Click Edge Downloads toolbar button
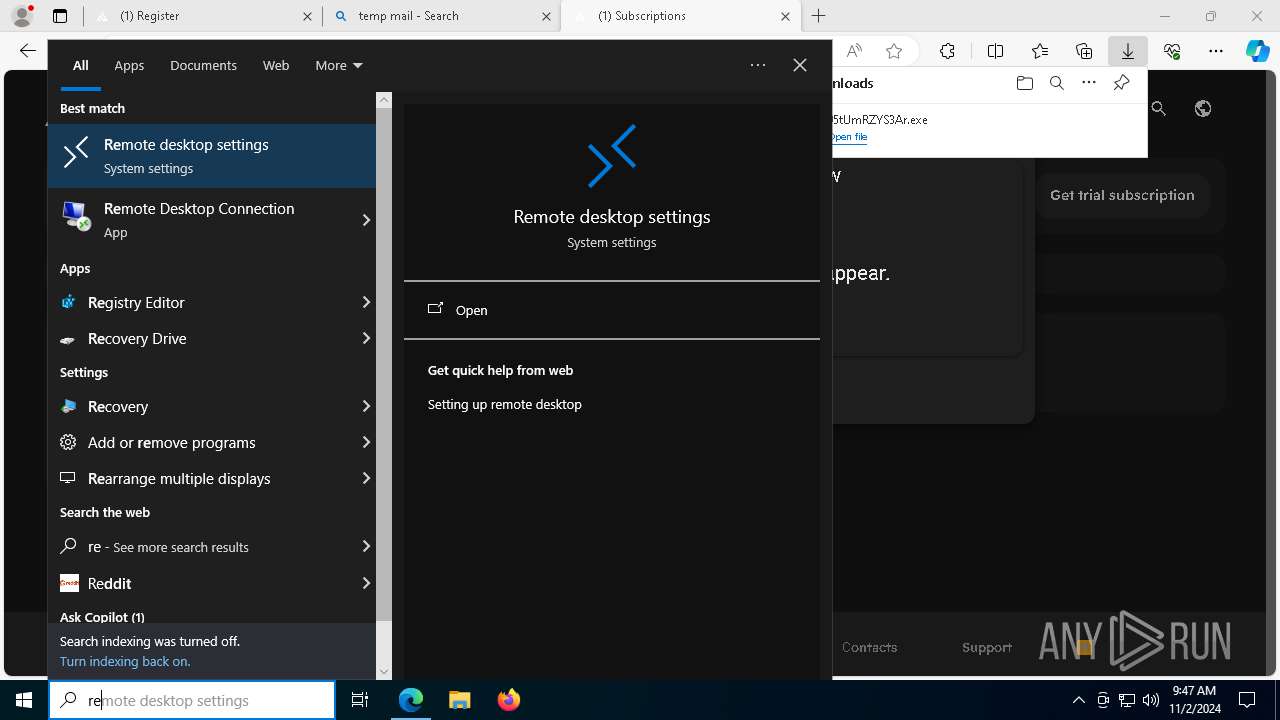This screenshot has width=1280, height=720. (x=1128, y=51)
